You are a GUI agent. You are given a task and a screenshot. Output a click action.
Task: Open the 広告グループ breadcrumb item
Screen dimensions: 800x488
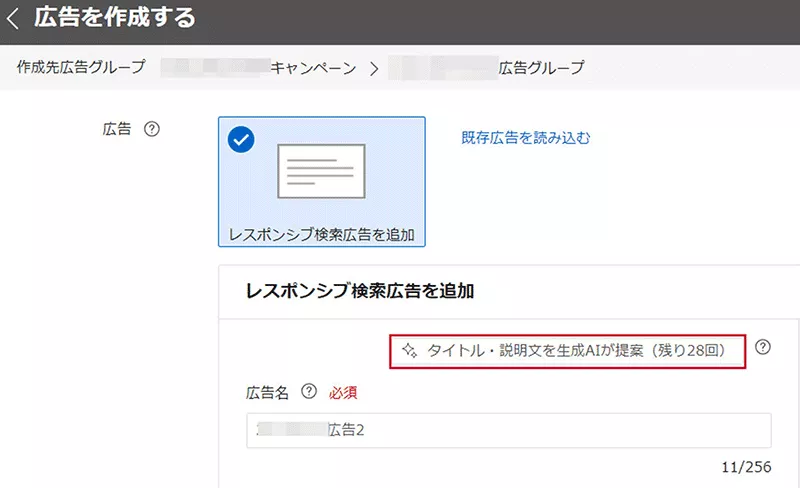coord(541,68)
